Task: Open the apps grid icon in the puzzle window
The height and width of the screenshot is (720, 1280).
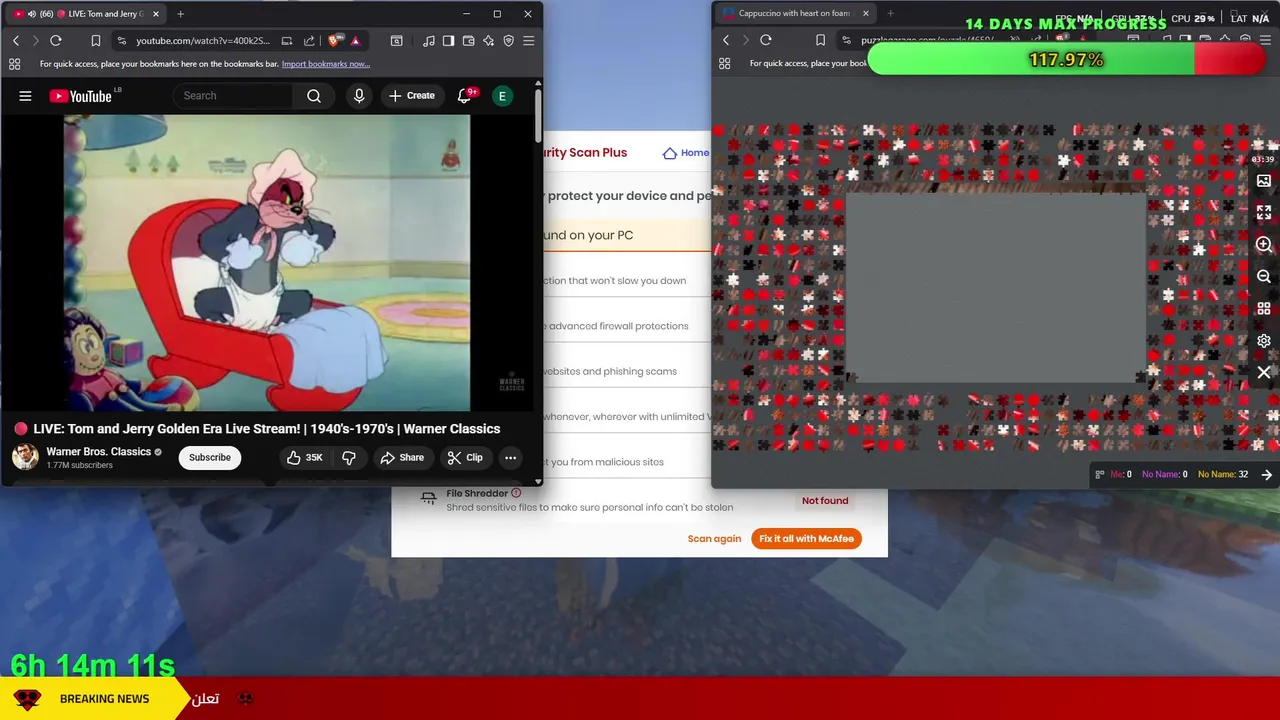Action: coord(724,63)
